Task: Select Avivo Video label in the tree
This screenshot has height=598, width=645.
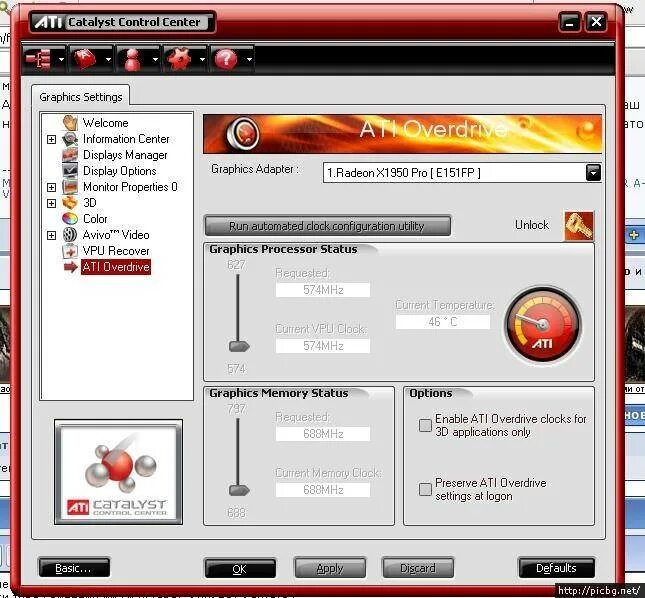Action: point(116,235)
